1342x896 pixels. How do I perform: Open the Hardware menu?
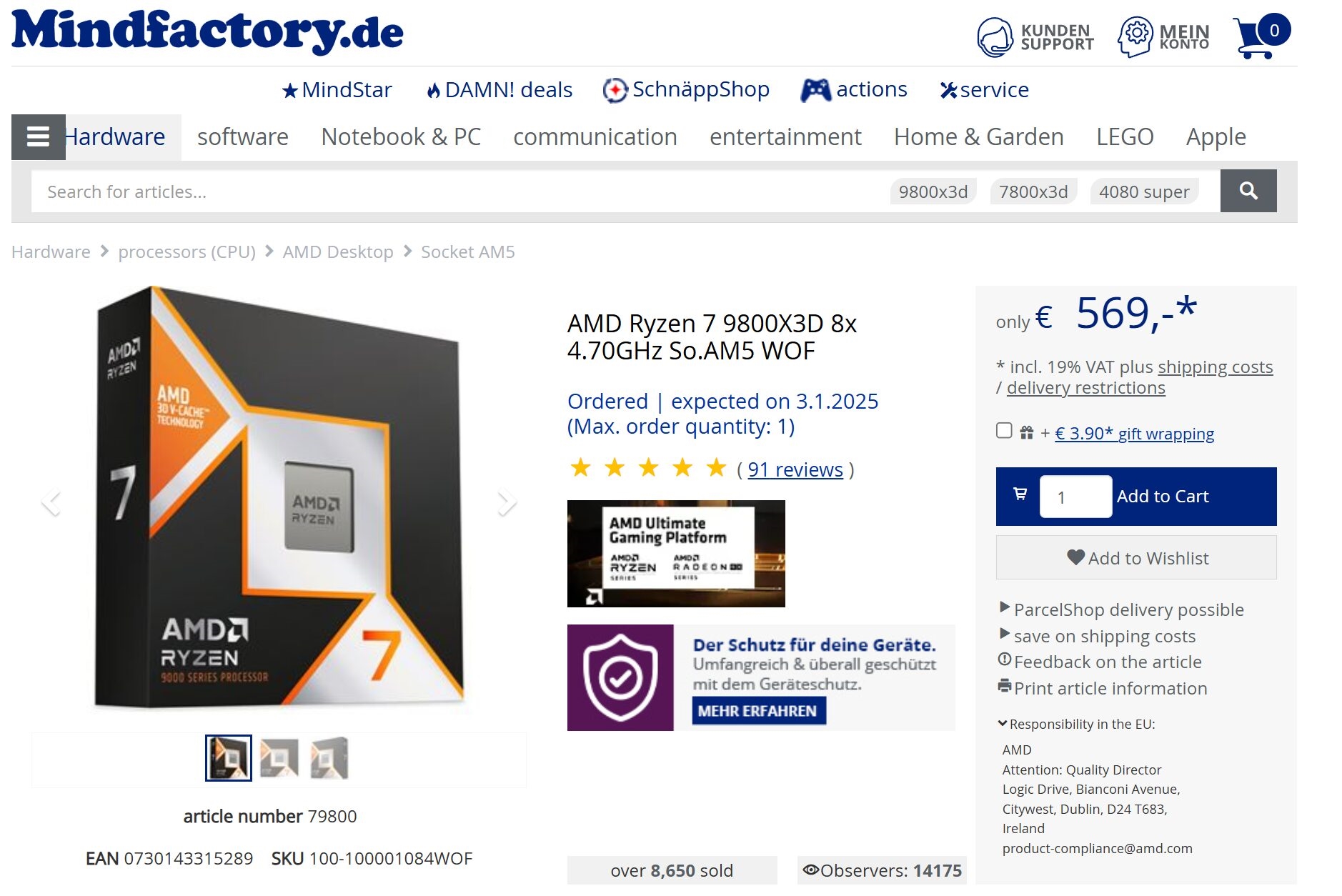coord(115,136)
